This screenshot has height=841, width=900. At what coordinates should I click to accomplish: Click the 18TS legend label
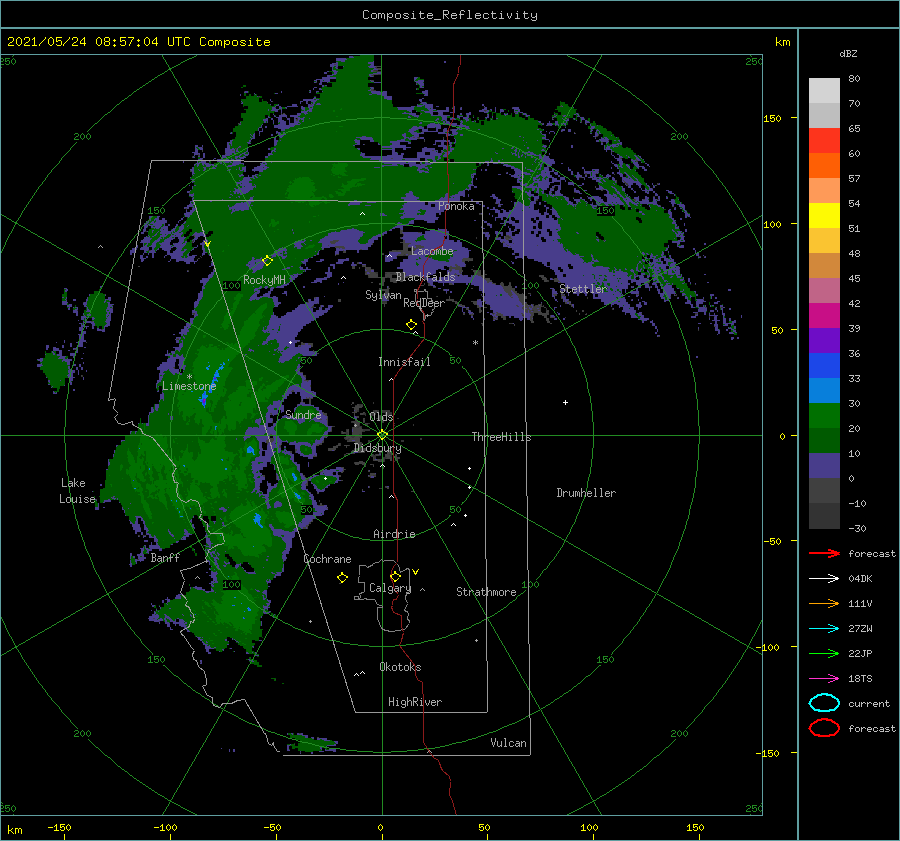tap(860, 679)
